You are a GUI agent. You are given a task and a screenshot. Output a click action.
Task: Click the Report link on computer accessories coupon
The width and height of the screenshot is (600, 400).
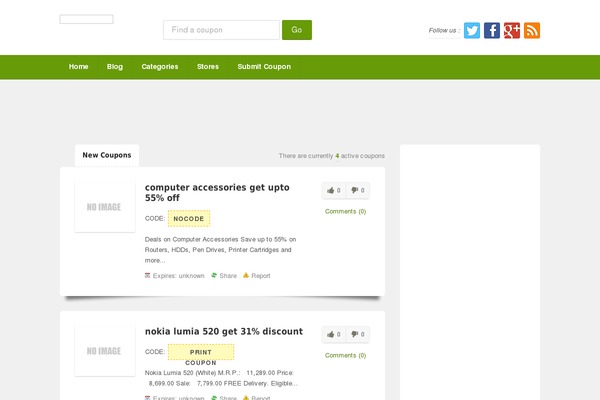pos(261,276)
